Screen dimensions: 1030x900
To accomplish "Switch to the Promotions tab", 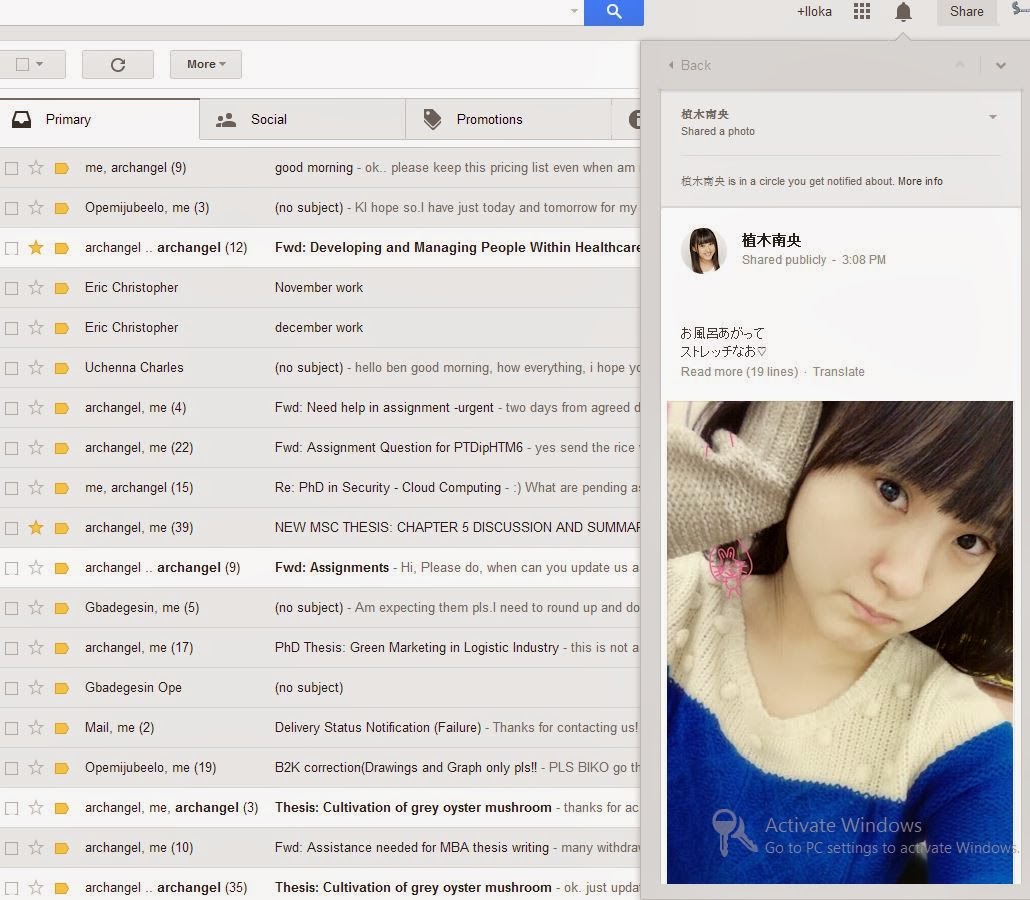I will point(508,120).
